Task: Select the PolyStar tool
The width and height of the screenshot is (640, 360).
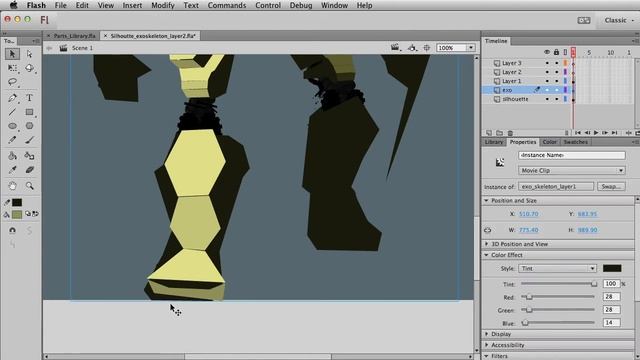Action: [x=29, y=126]
